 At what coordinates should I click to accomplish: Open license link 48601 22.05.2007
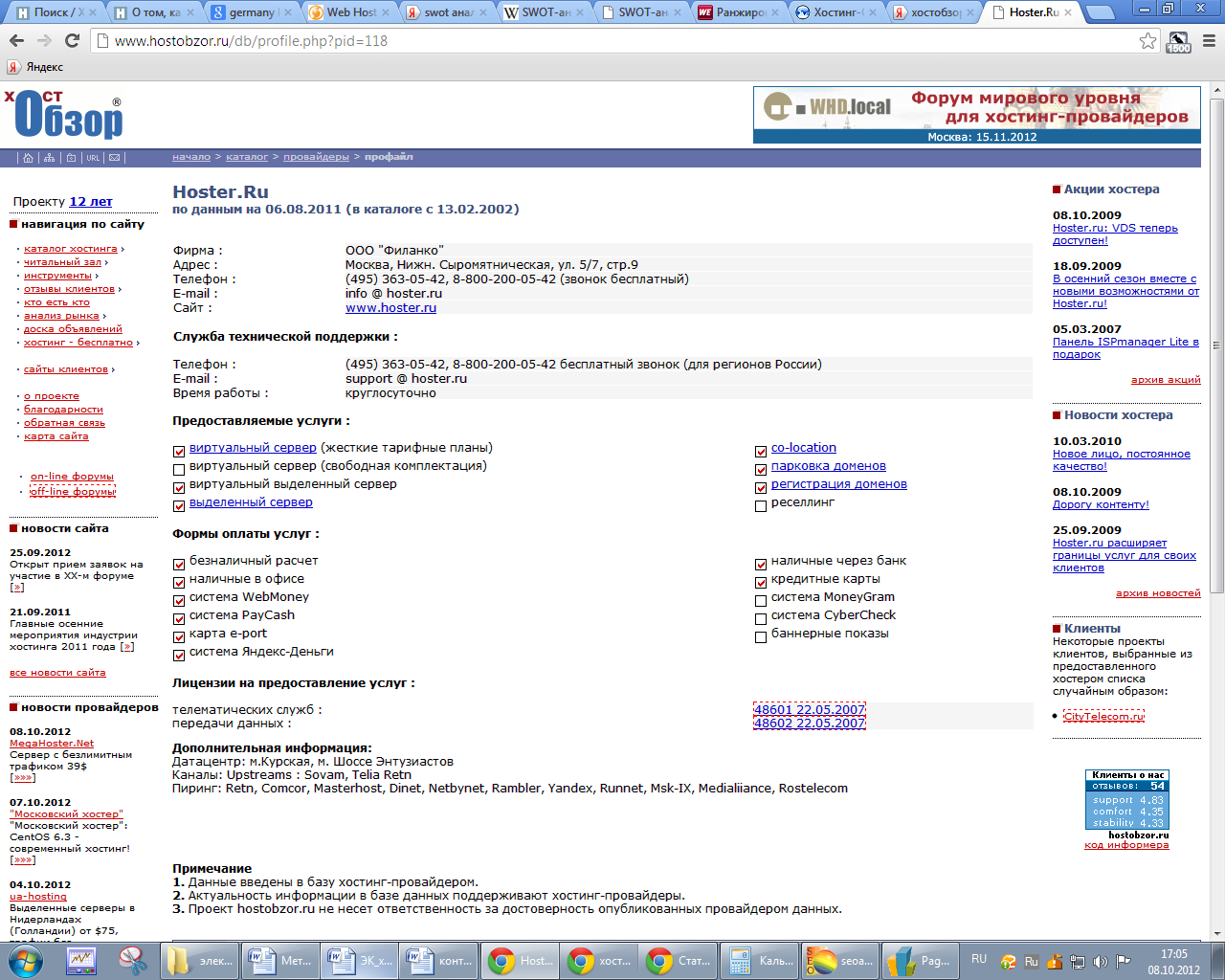(810, 710)
